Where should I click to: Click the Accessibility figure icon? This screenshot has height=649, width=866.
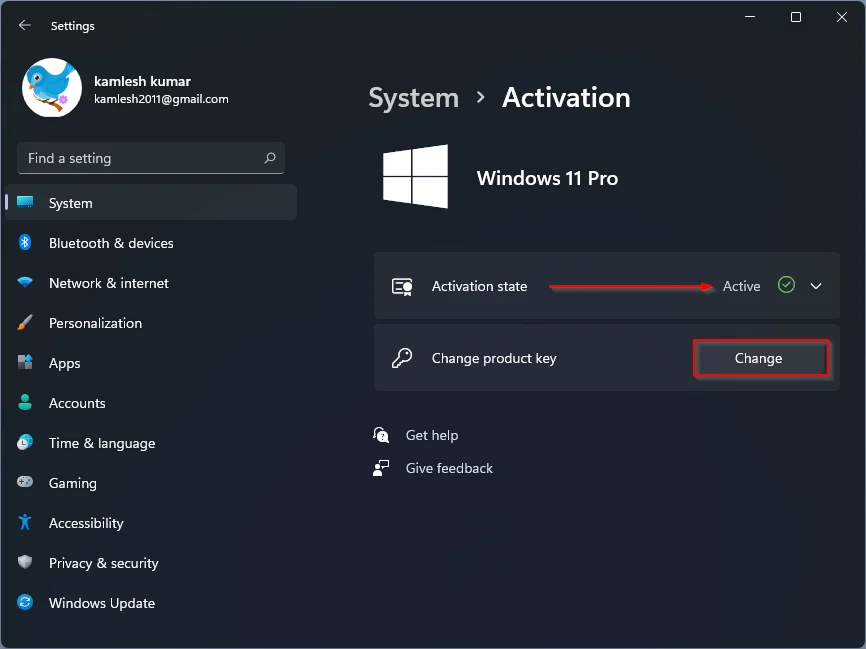pos(25,522)
